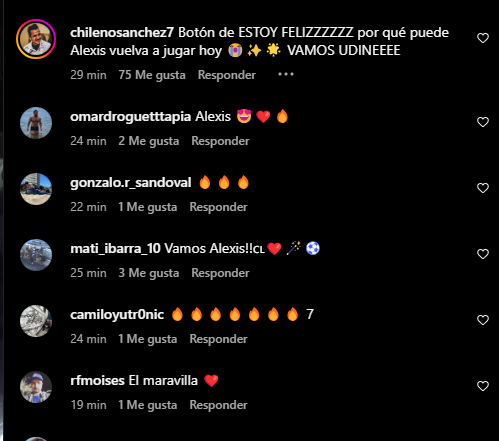Open gonzalo.r_sandoval username link
The width and height of the screenshot is (499, 441).
tap(131, 183)
